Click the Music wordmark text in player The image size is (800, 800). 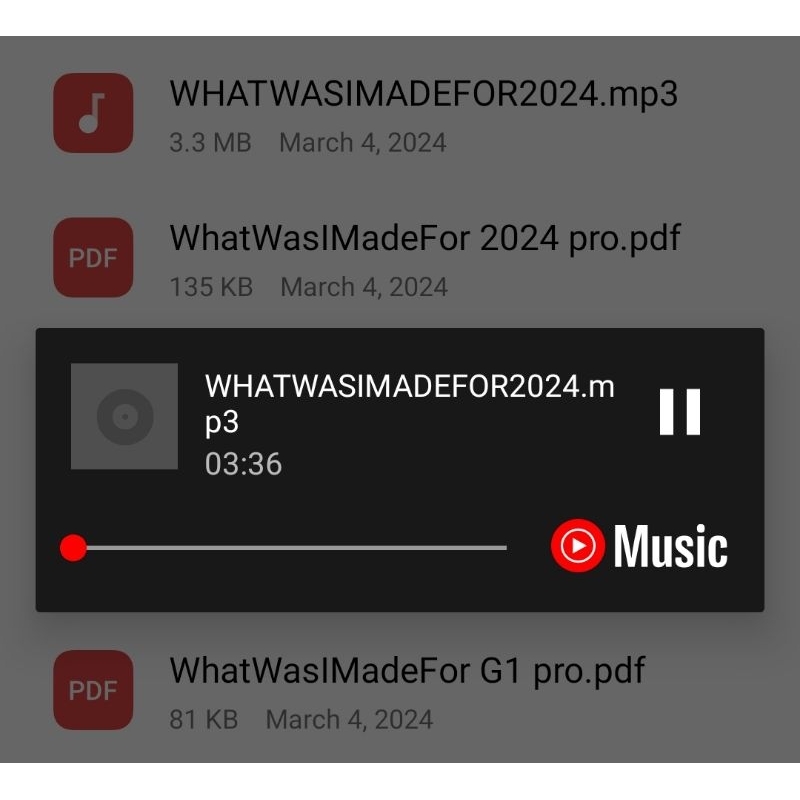click(x=670, y=546)
